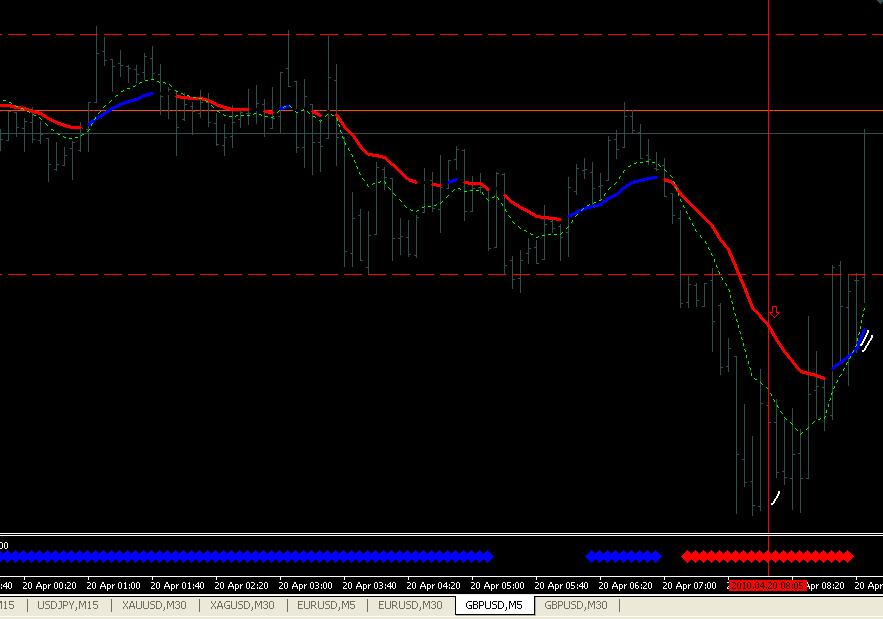This screenshot has height=619, width=883.
Task: Click the 20 Apr 07:00 time axis label
Action: [x=690, y=586]
